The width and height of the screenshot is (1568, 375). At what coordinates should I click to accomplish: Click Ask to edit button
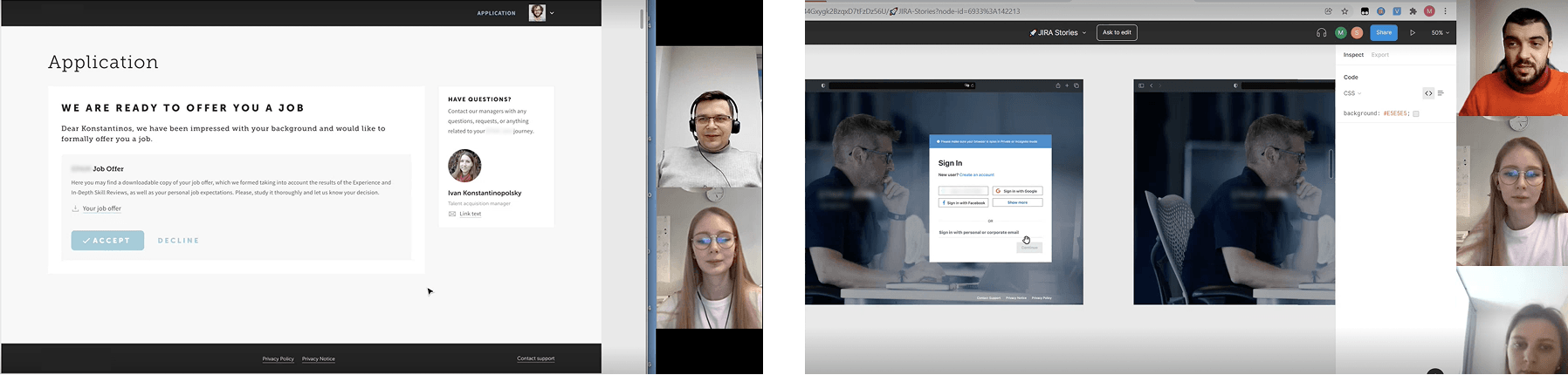point(1117,32)
